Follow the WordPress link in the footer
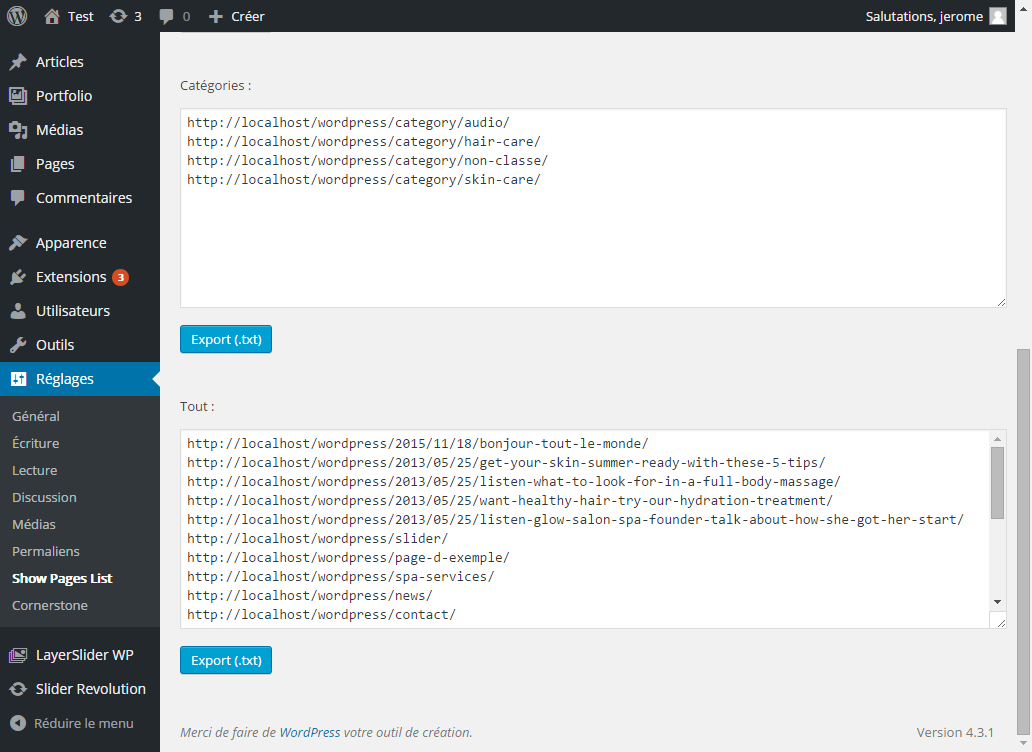Viewport: 1032px width, 752px height. [x=310, y=732]
